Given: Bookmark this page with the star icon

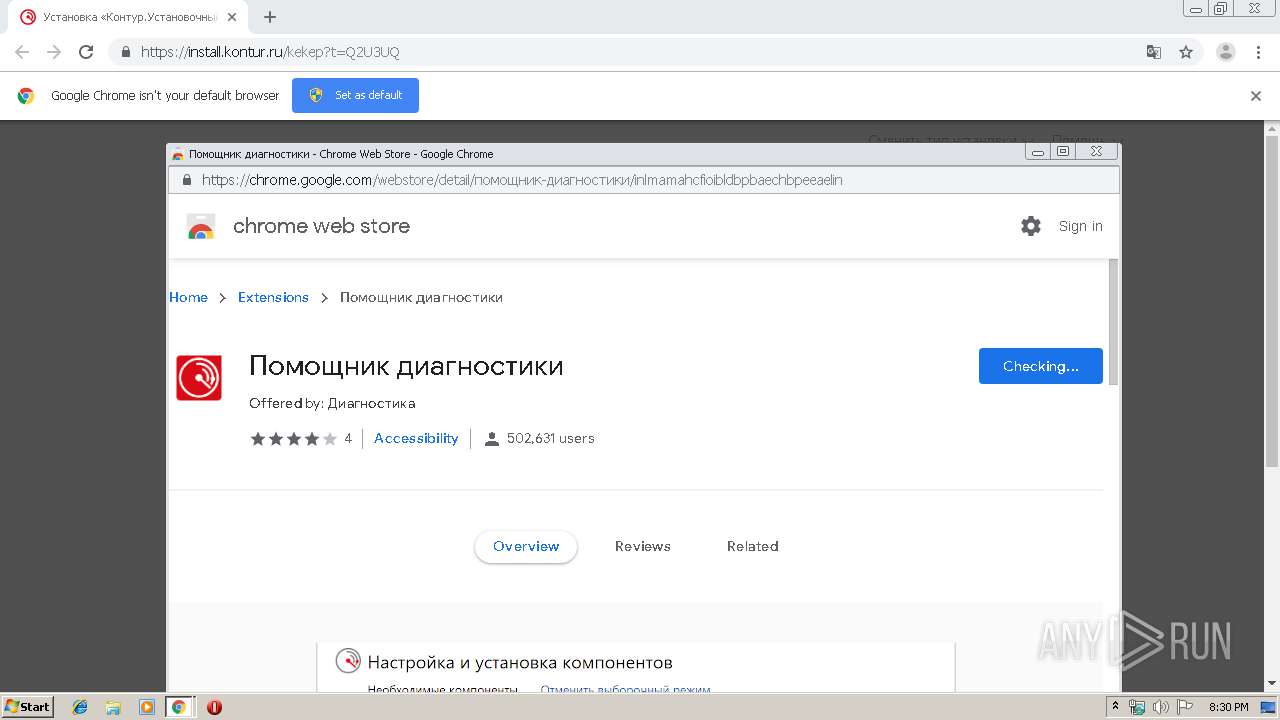Looking at the screenshot, I should (1186, 52).
